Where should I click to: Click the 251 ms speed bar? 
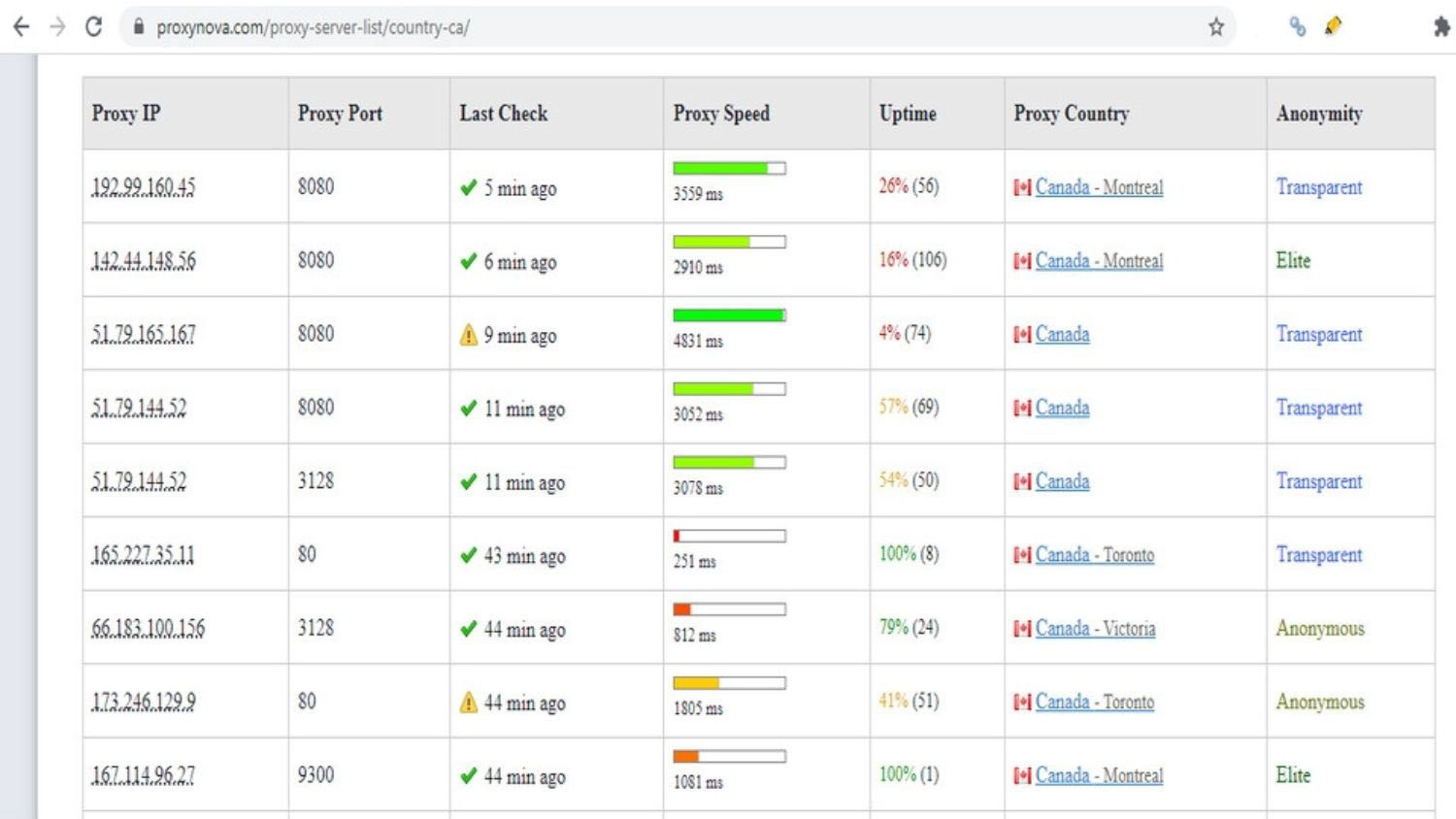(x=729, y=536)
